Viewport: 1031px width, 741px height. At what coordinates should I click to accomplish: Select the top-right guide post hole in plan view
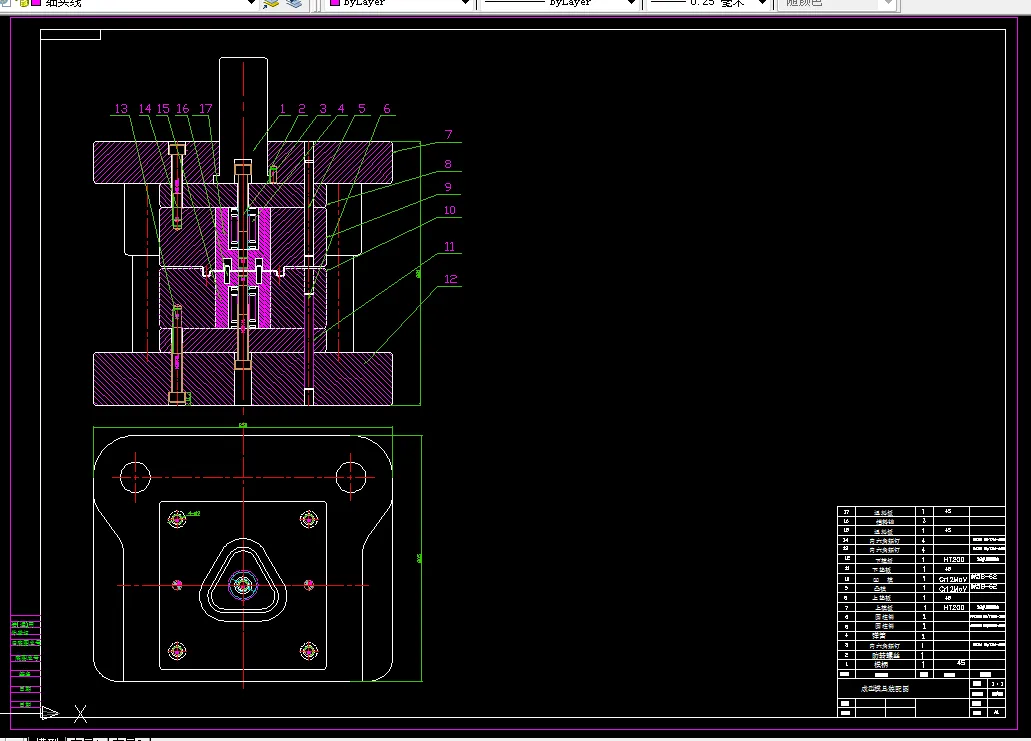(351, 477)
